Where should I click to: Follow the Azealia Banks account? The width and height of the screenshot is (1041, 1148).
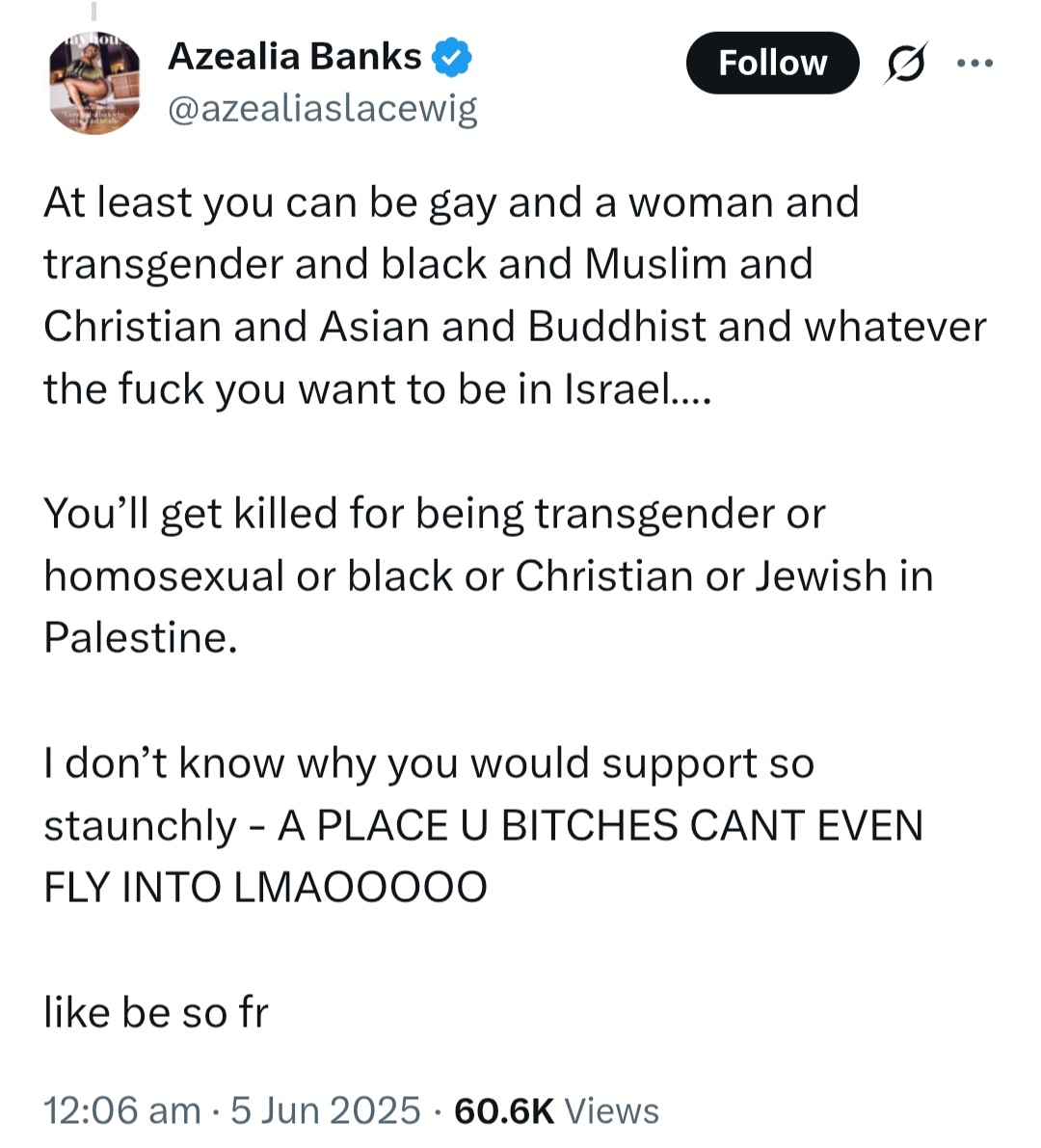pos(772,63)
